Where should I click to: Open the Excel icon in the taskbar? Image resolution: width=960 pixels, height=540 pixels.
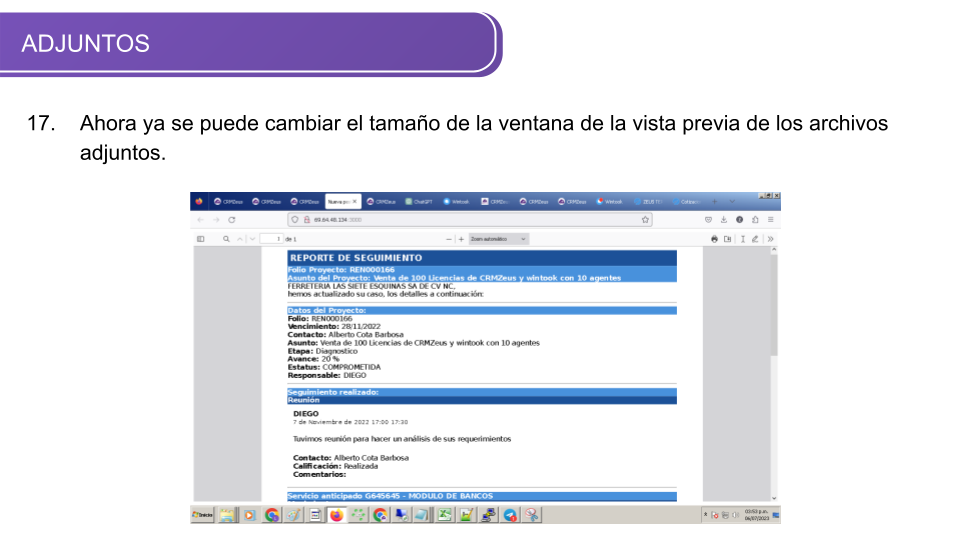coord(444,516)
